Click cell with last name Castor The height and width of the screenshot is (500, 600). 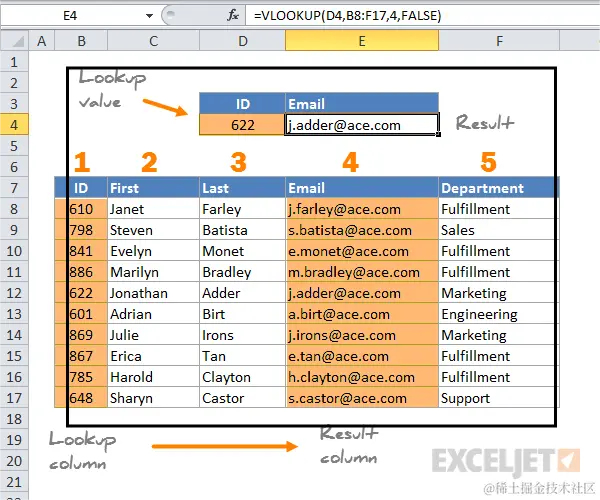point(242,398)
